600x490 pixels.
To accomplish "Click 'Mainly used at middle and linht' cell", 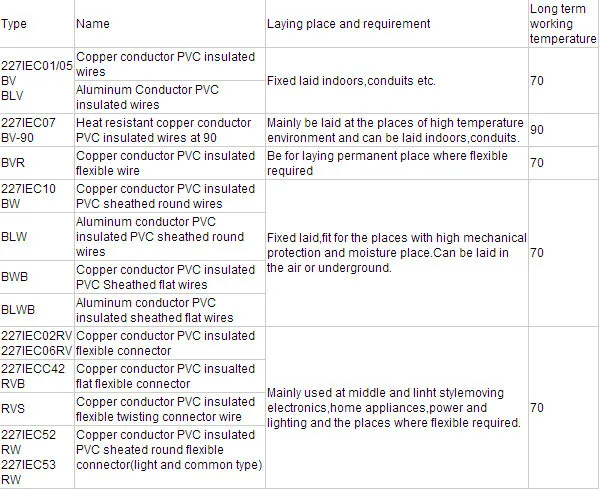I will (397, 408).
